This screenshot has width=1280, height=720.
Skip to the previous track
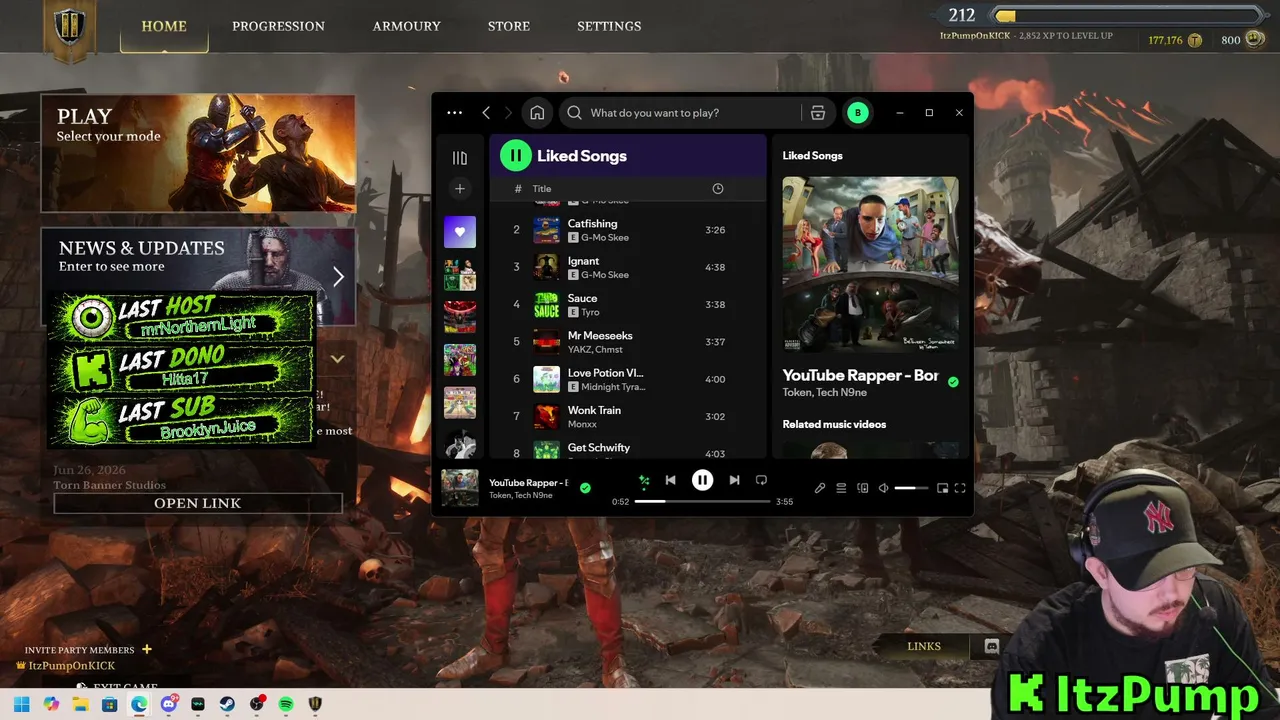[671, 480]
